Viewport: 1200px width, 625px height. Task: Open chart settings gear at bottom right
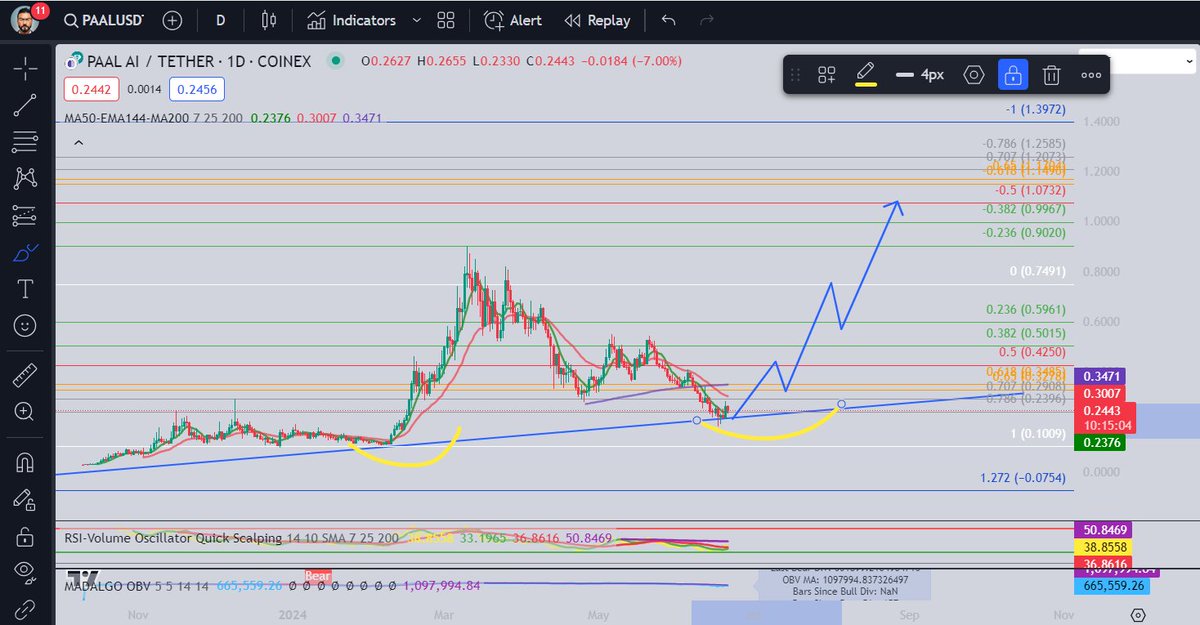click(x=1137, y=614)
